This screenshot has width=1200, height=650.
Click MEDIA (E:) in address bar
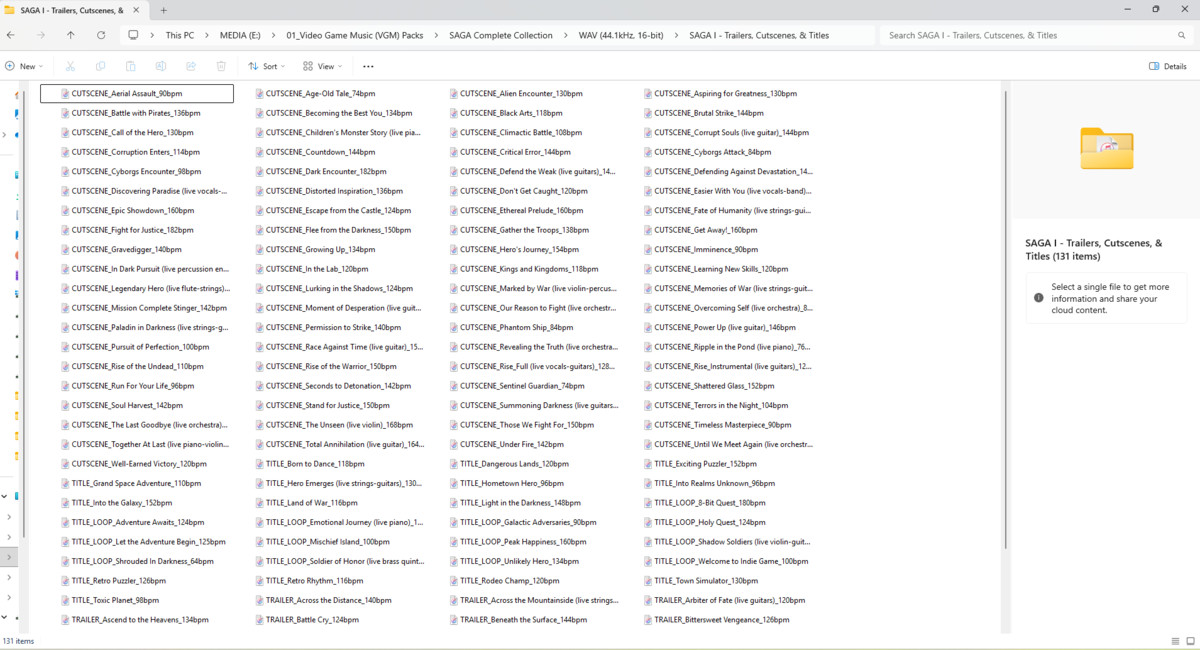pos(240,35)
